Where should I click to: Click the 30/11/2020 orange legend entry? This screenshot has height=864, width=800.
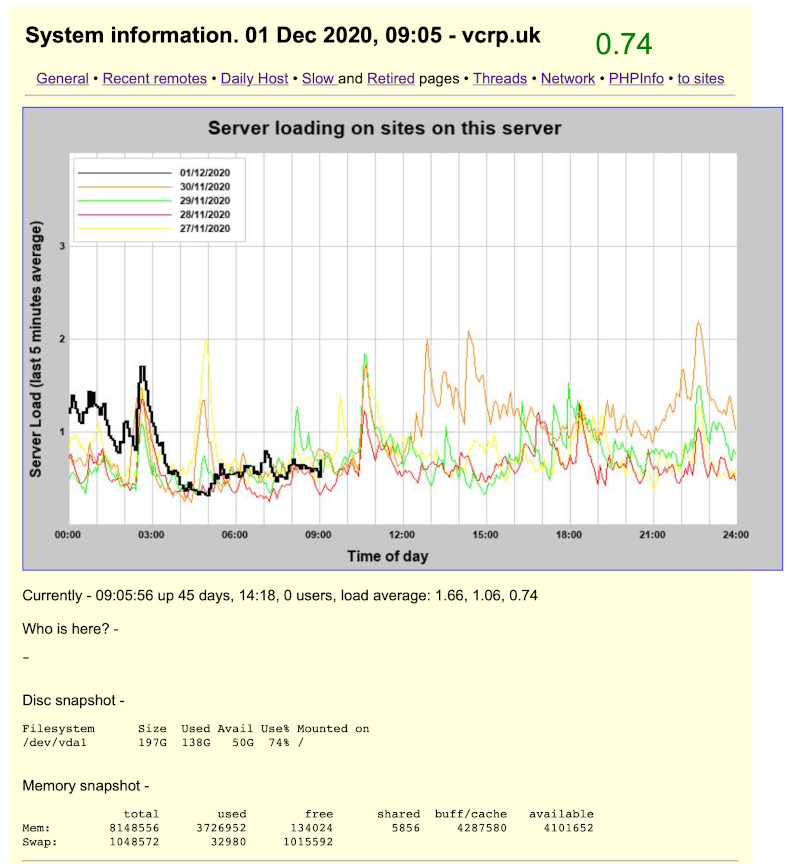pyautogui.click(x=205, y=187)
